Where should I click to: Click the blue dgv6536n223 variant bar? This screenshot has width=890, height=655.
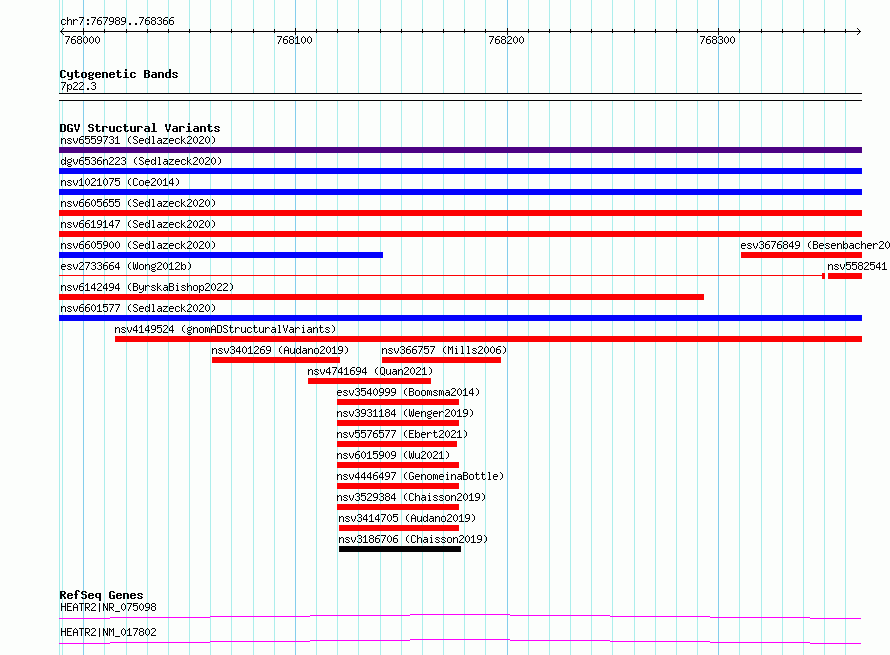click(x=460, y=171)
